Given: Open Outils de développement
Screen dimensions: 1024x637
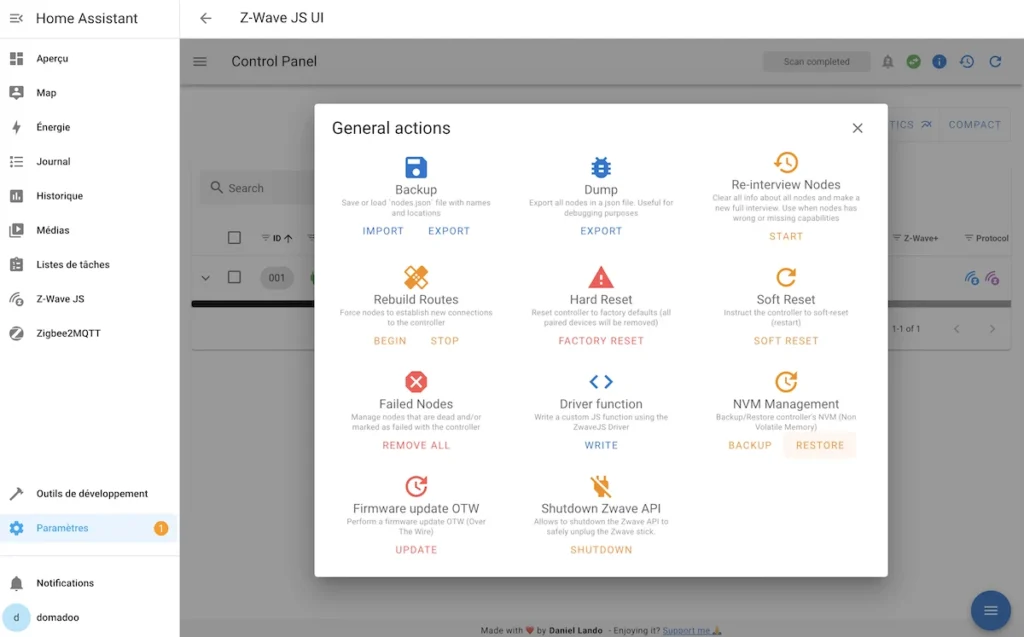Looking at the screenshot, I should point(89,493).
